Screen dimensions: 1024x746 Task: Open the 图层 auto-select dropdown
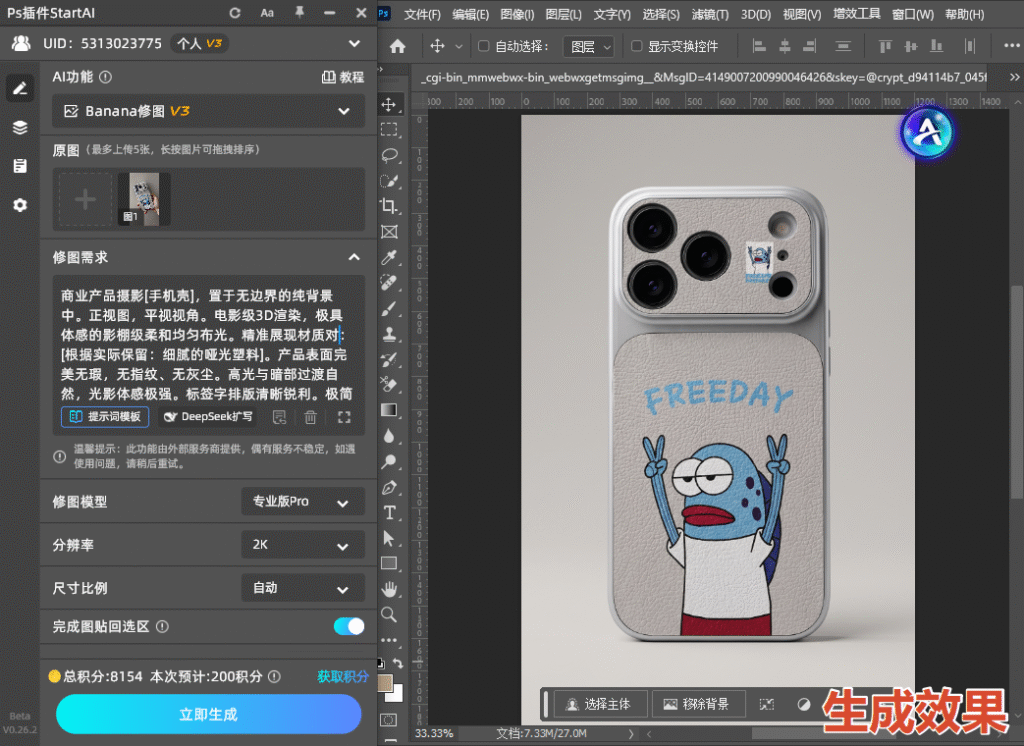click(x=588, y=46)
